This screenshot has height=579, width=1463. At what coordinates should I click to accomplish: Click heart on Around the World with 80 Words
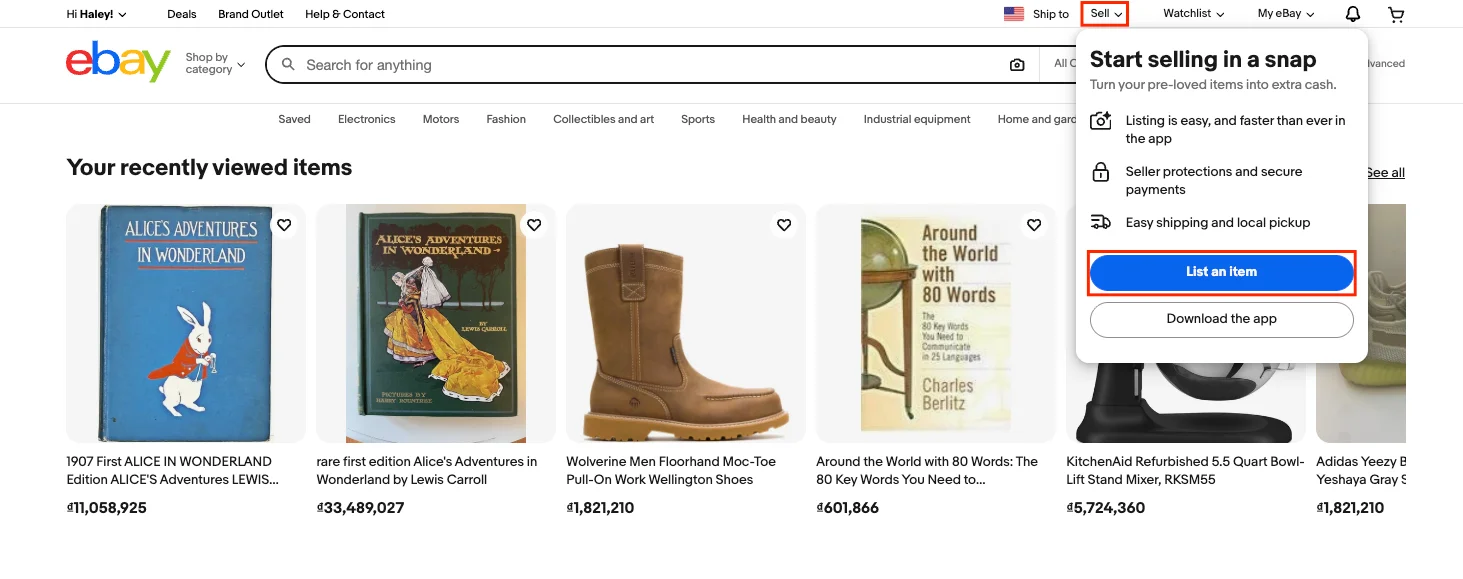click(1034, 225)
